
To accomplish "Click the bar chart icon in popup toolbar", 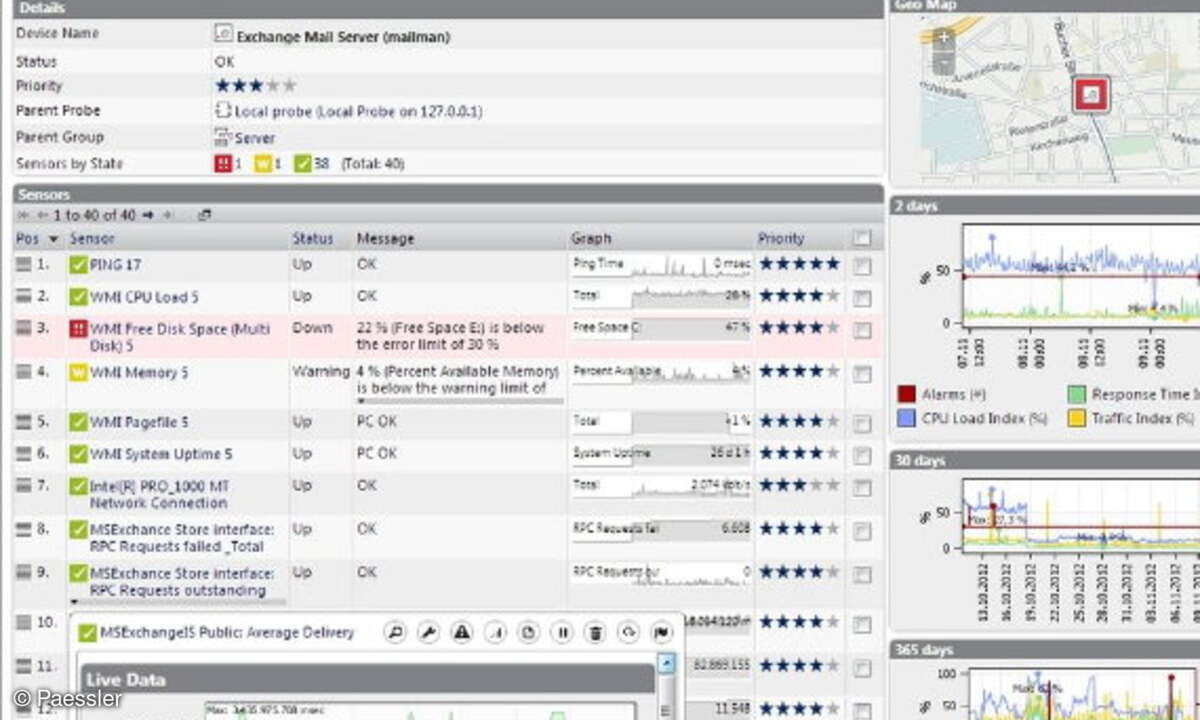I will 496,632.
